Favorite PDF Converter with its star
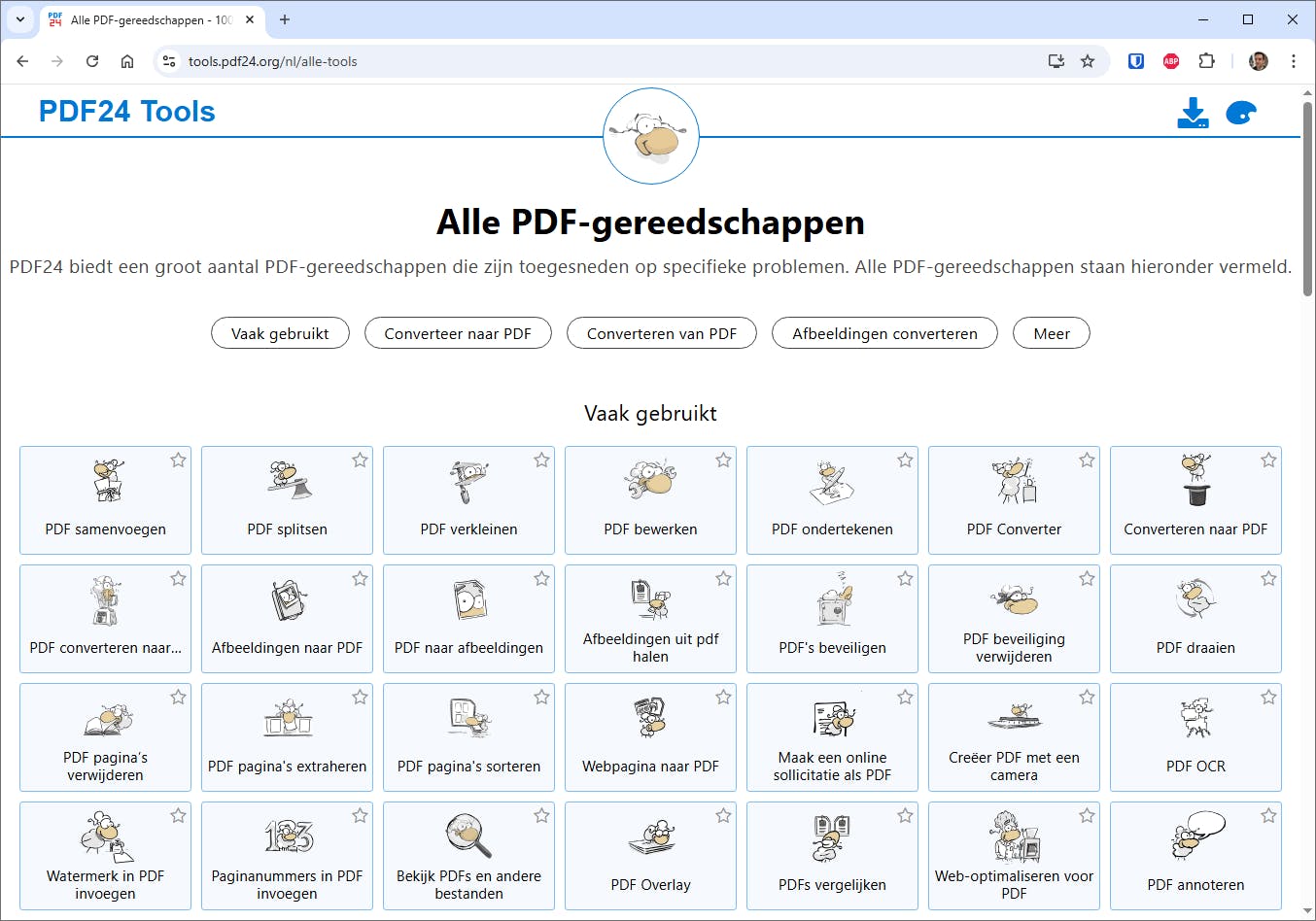 (x=1088, y=460)
